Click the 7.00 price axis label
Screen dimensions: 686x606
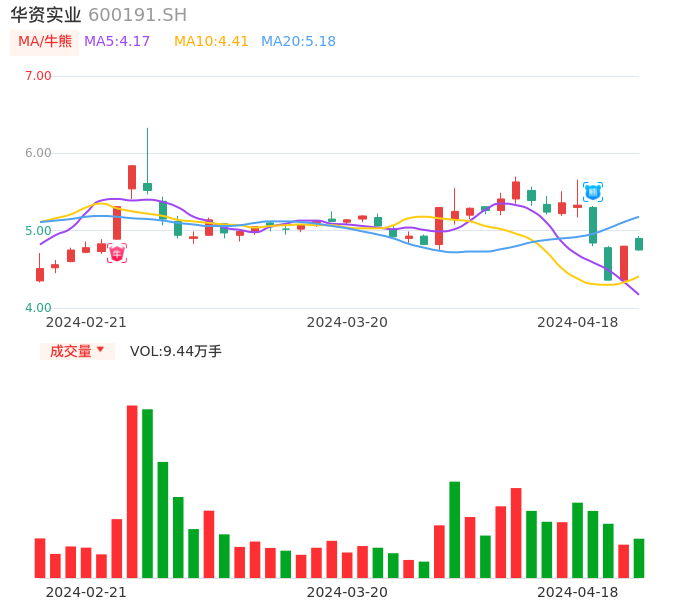(x=38, y=76)
